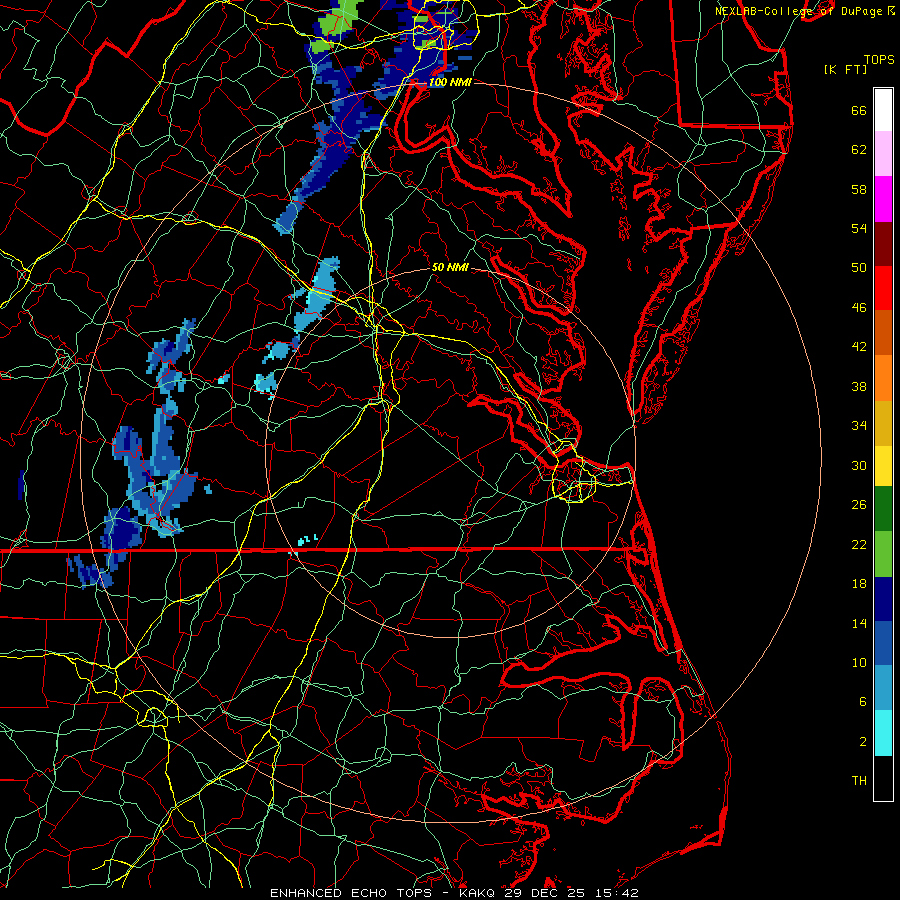Image resolution: width=900 pixels, height=900 pixels.
Task: Click the 'TH' threshold label
Action: tap(859, 781)
